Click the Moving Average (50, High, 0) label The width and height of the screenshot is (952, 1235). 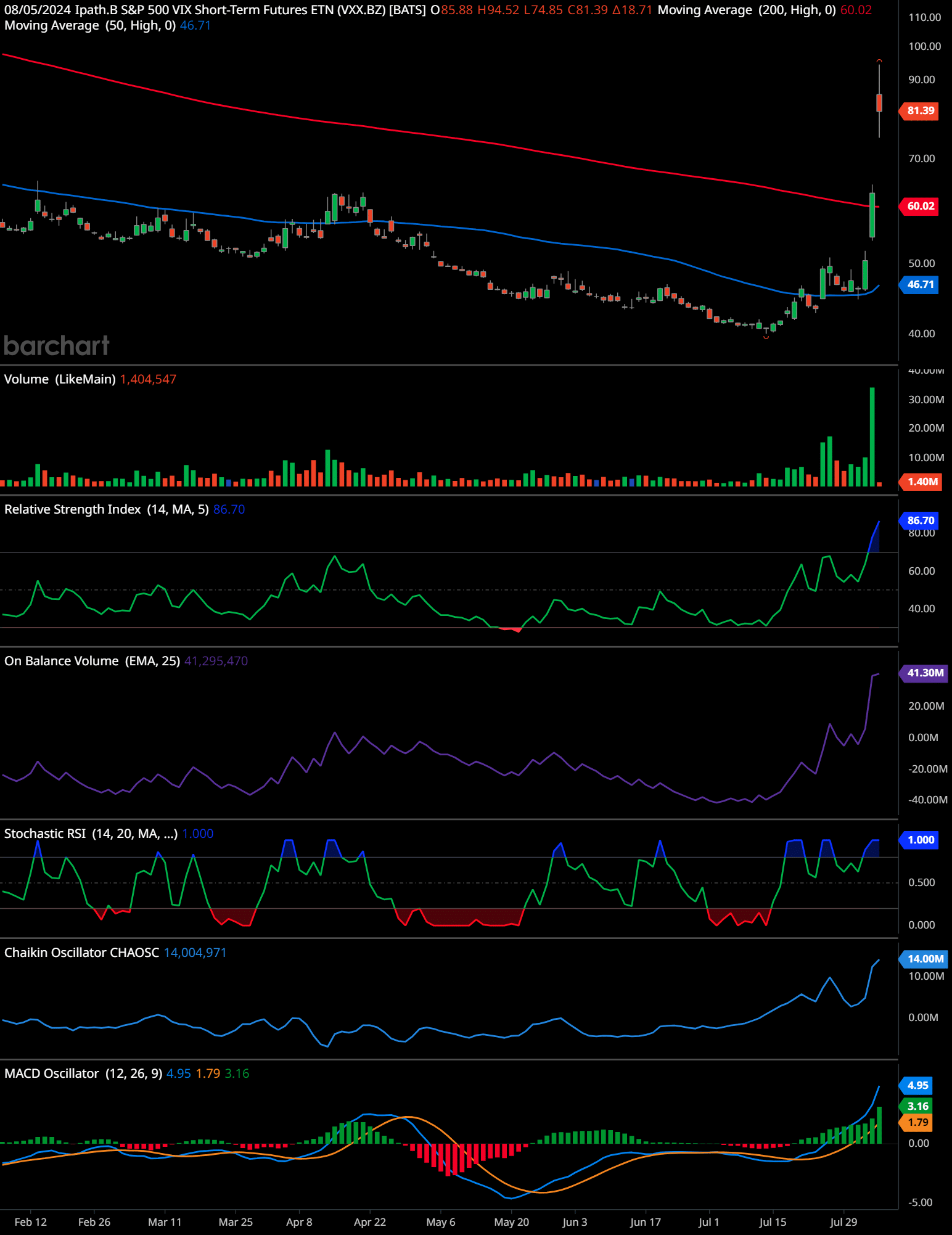tap(90, 25)
